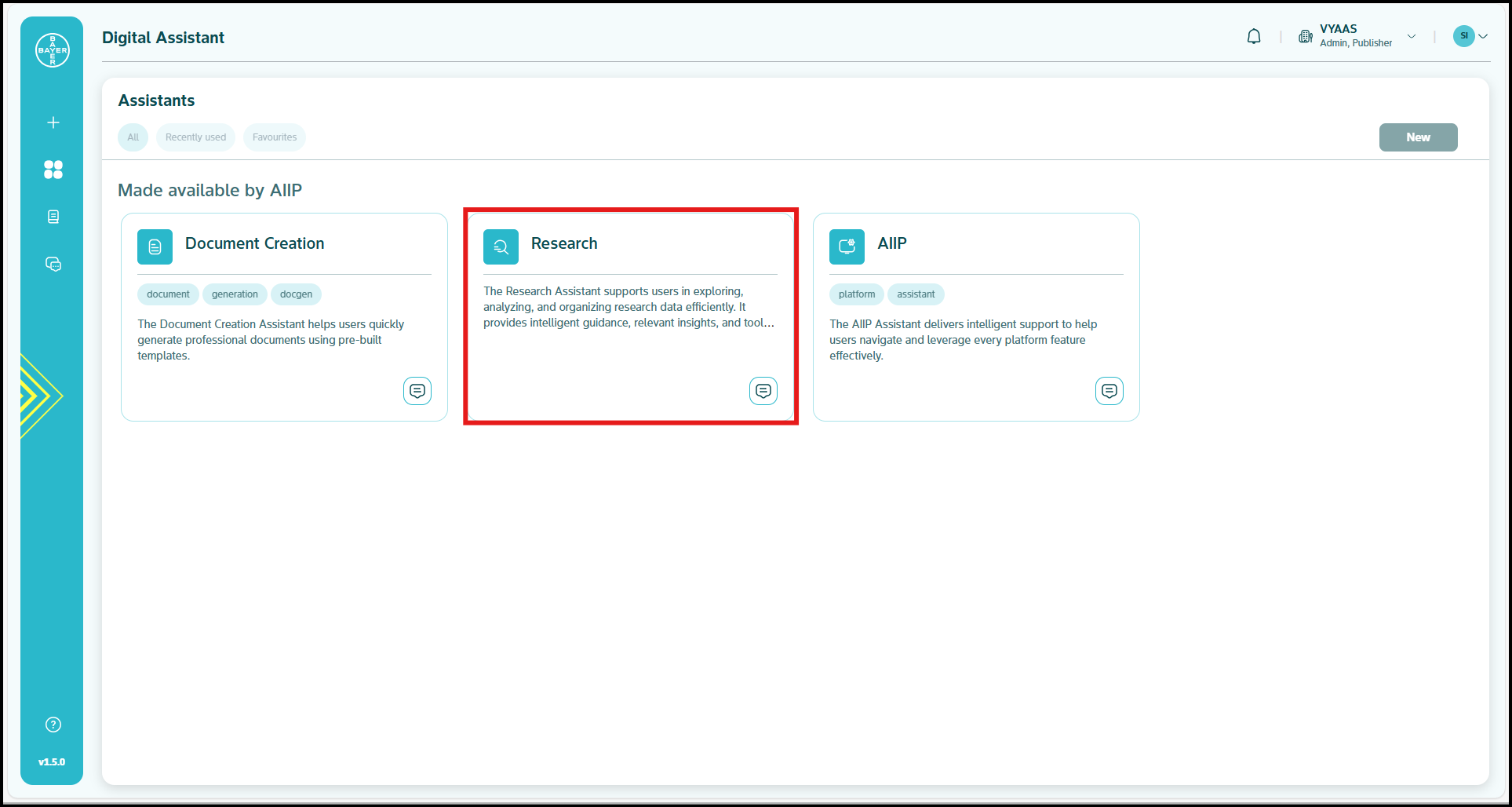The width and height of the screenshot is (1512, 807).
Task: Show Favourites assistants
Action: click(x=275, y=137)
